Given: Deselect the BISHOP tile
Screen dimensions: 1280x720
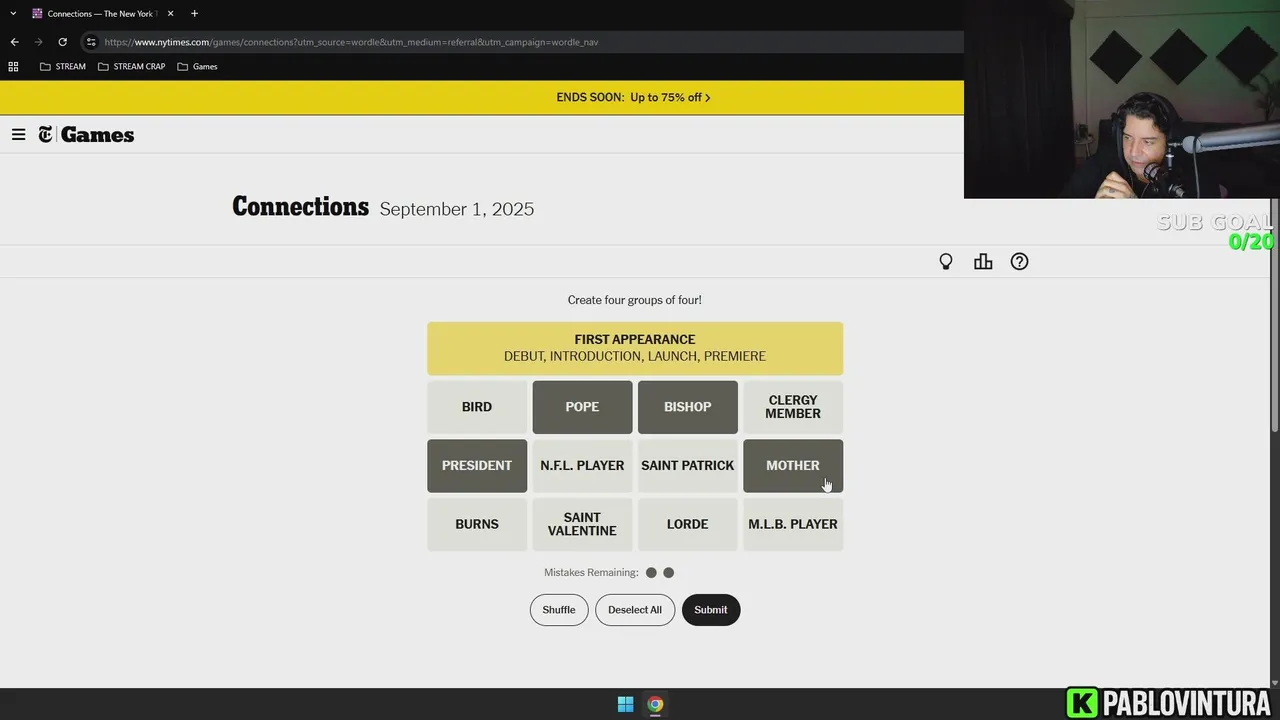Looking at the screenshot, I should [688, 407].
